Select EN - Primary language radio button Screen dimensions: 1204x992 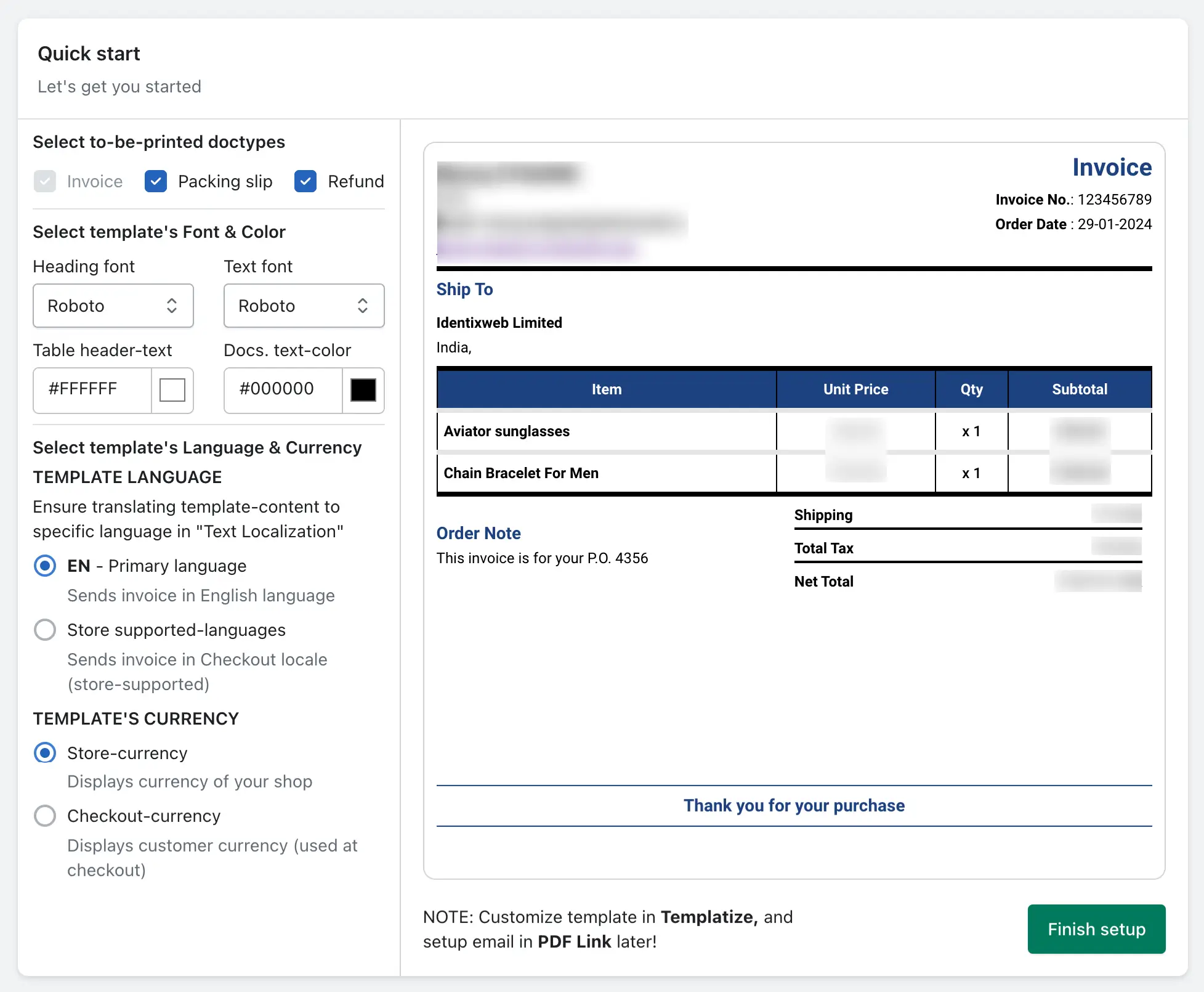45,566
